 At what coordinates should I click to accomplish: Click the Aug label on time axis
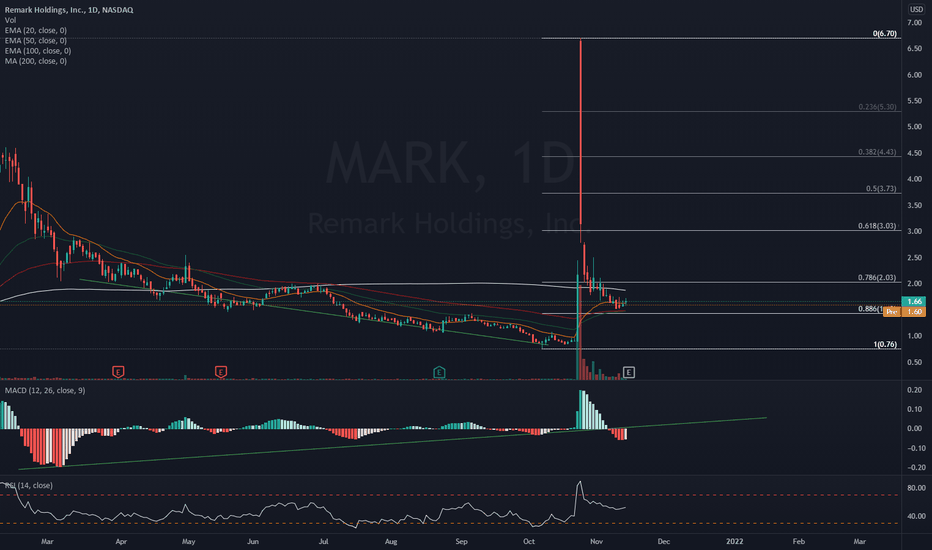pyautogui.click(x=391, y=542)
